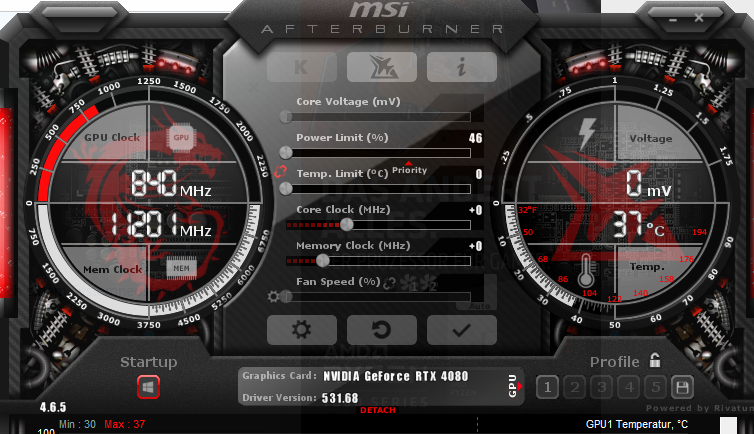754x434 pixels.
Task: Select profile slot 4
Action: [x=628, y=387]
